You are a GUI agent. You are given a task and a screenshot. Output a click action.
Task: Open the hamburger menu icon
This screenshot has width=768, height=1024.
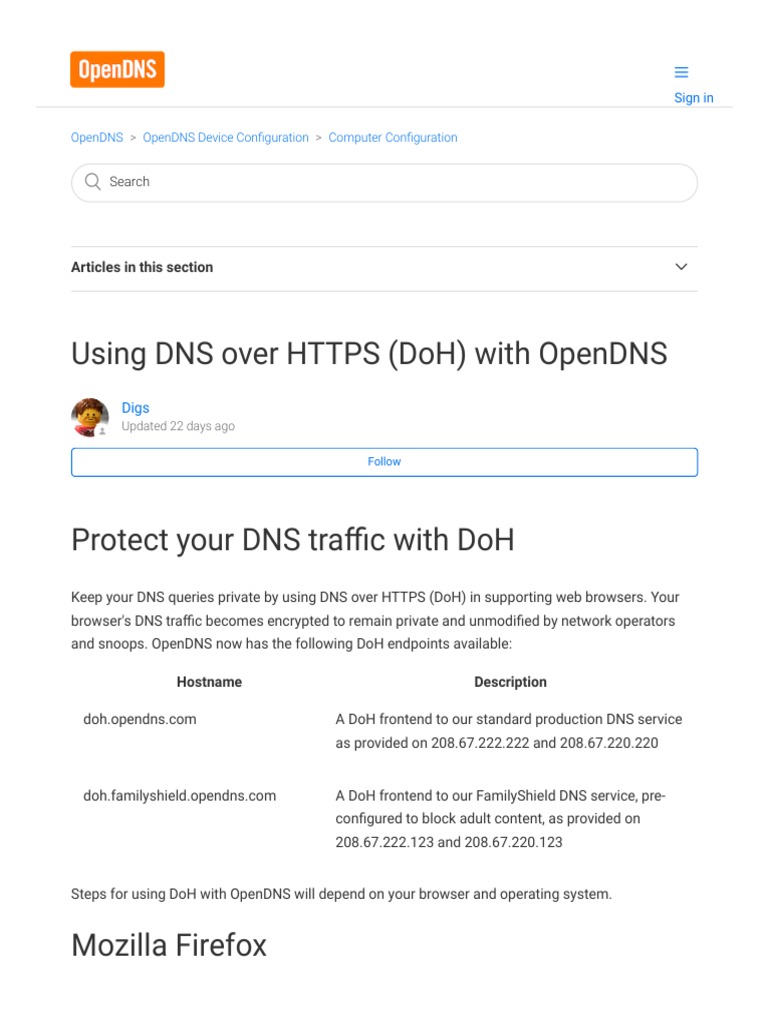click(681, 72)
